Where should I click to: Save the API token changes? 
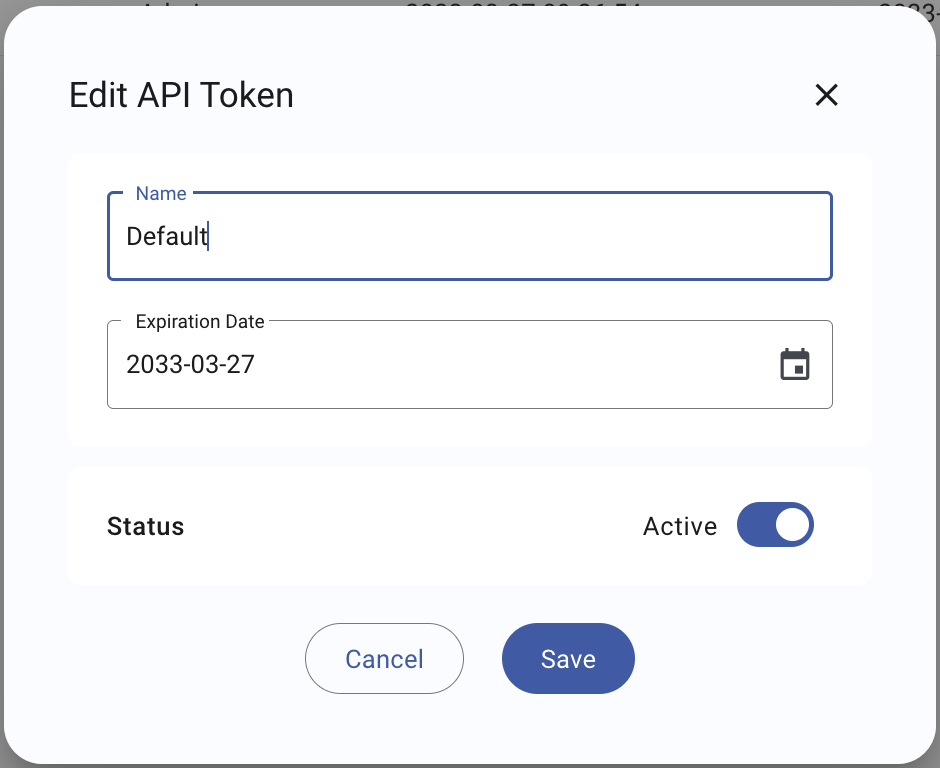(568, 658)
